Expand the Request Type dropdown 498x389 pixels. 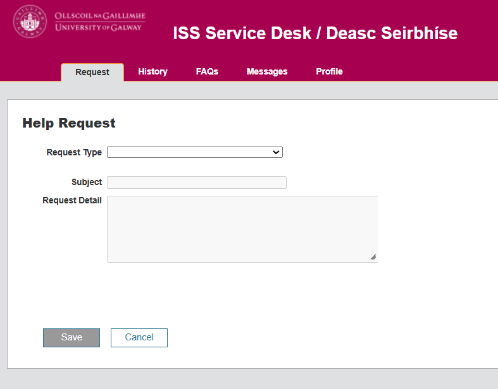195,152
